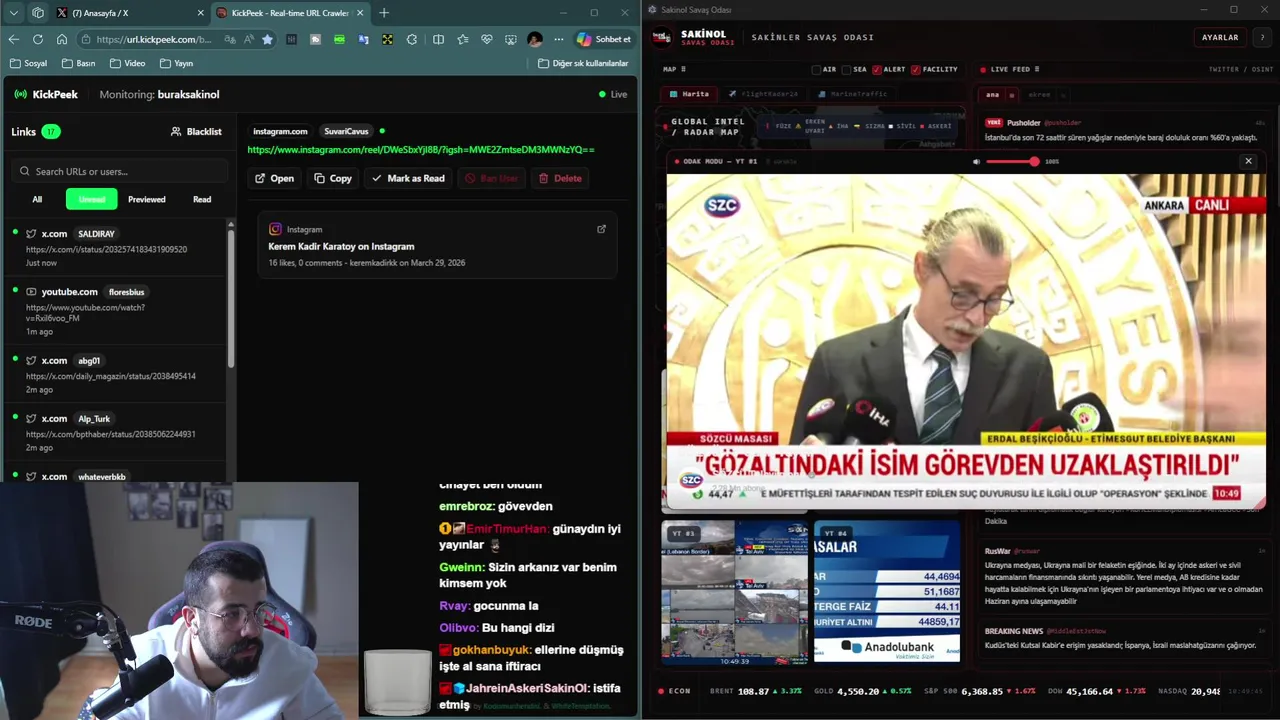This screenshot has width=1280, height=720.
Task: Open the Sosyal bookmarks folder
Action: [27, 63]
